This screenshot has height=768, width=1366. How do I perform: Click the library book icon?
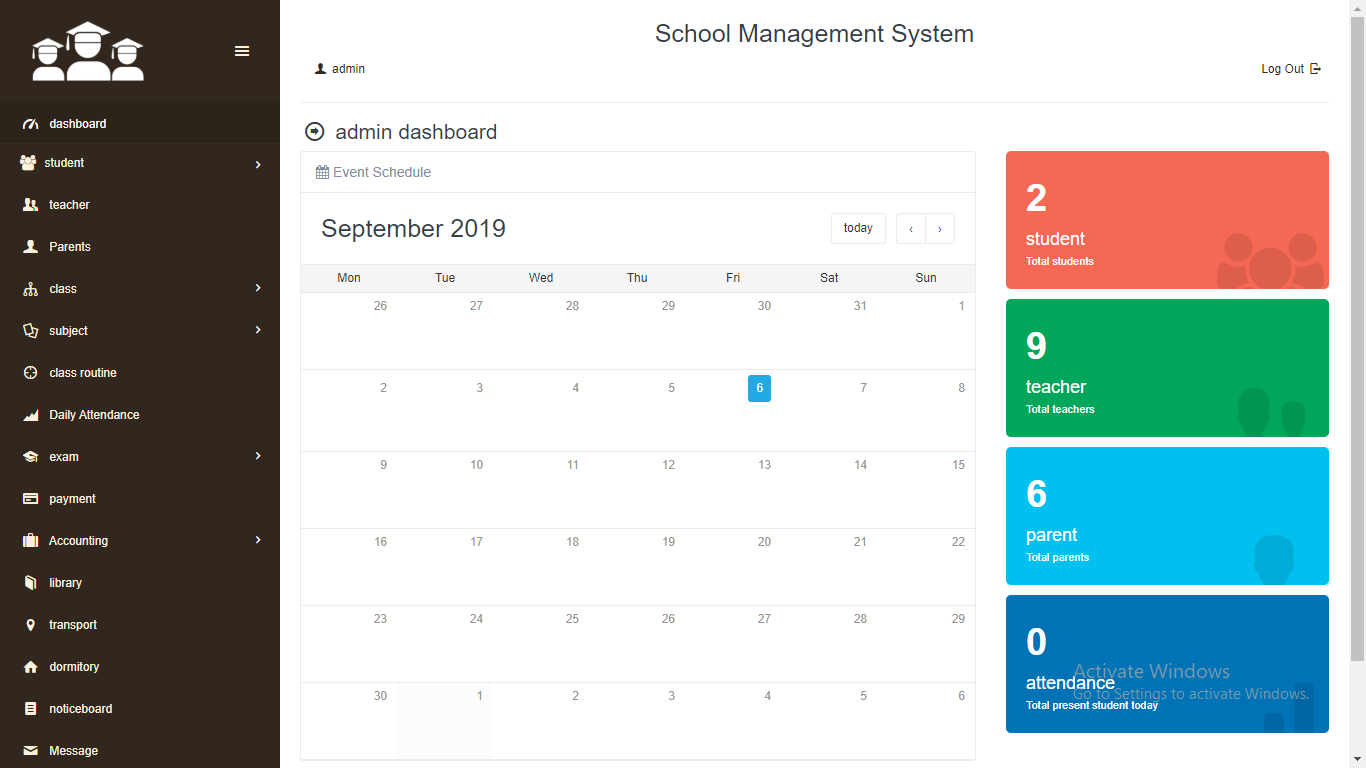[30, 583]
